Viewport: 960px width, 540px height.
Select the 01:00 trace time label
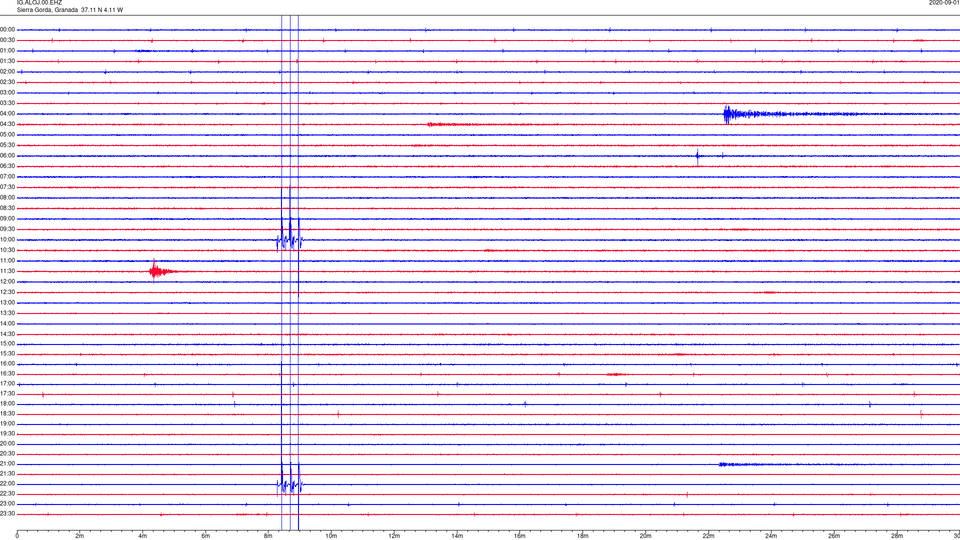coord(7,51)
